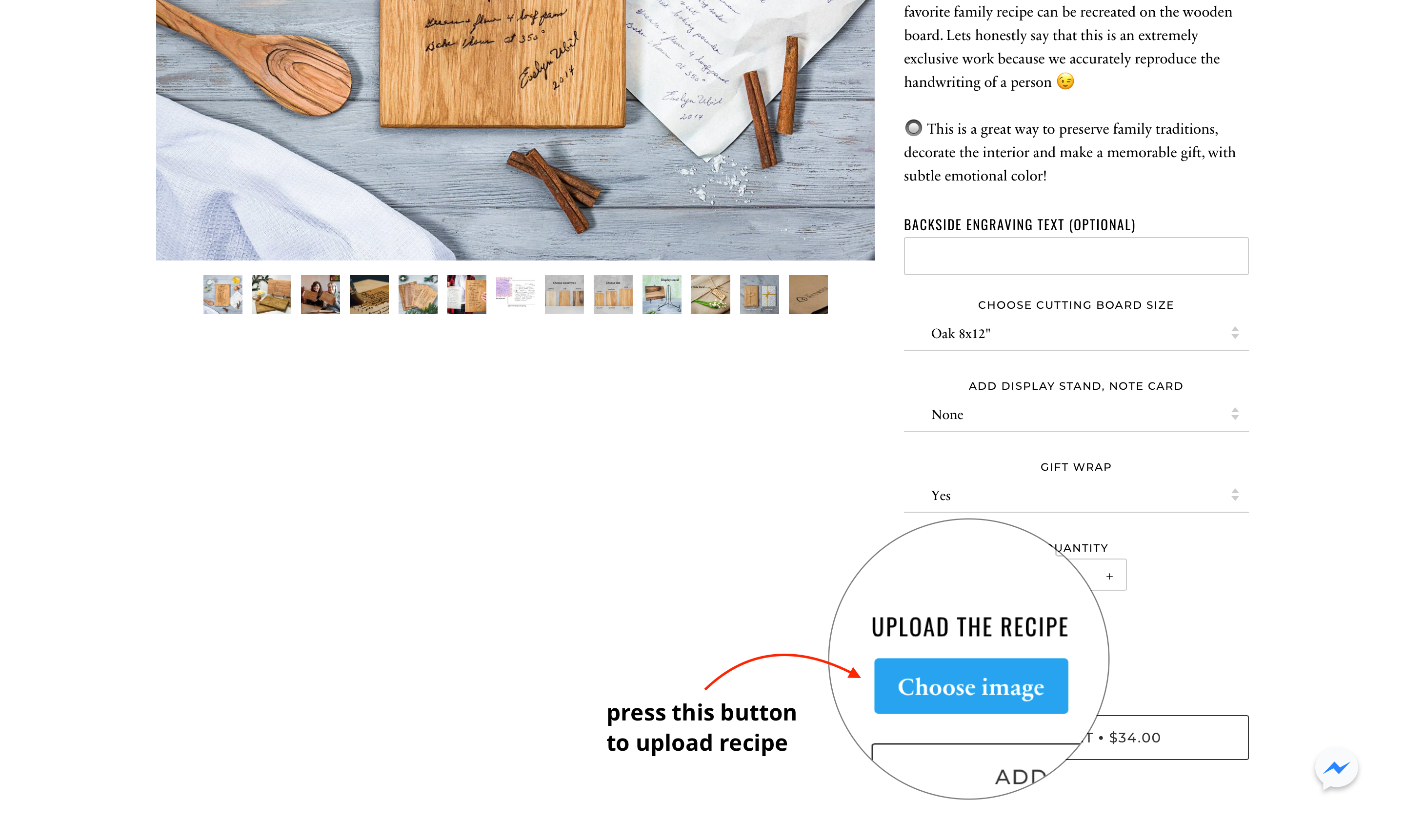Viewport: 1405px width, 840px height.
Task: Select the None display stand menu option
Action: pyautogui.click(x=1075, y=414)
